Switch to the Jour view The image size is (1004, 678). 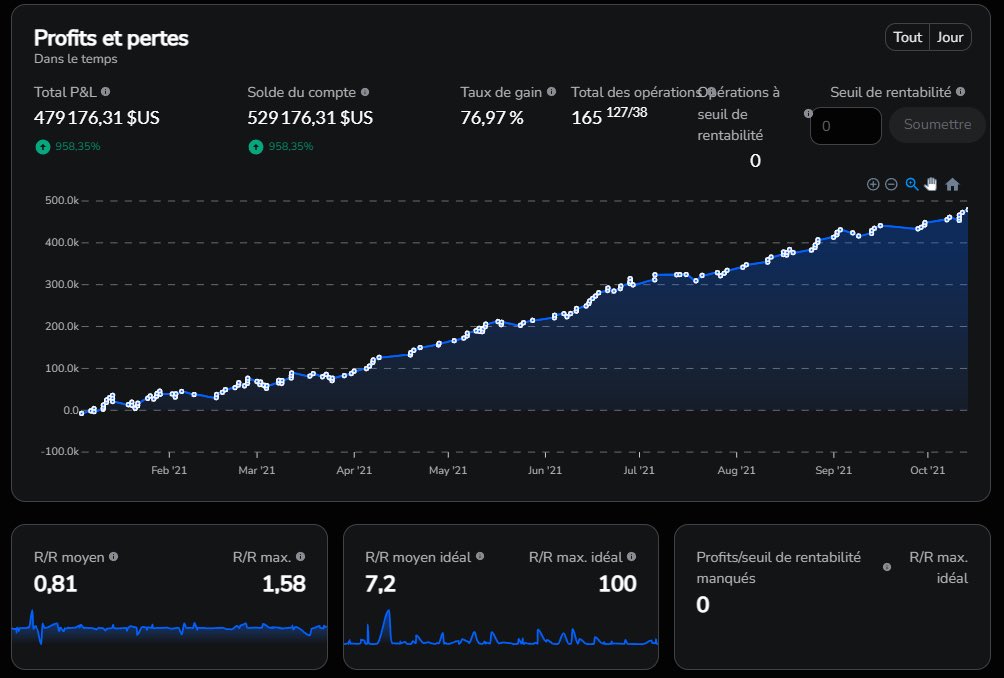pos(950,37)
